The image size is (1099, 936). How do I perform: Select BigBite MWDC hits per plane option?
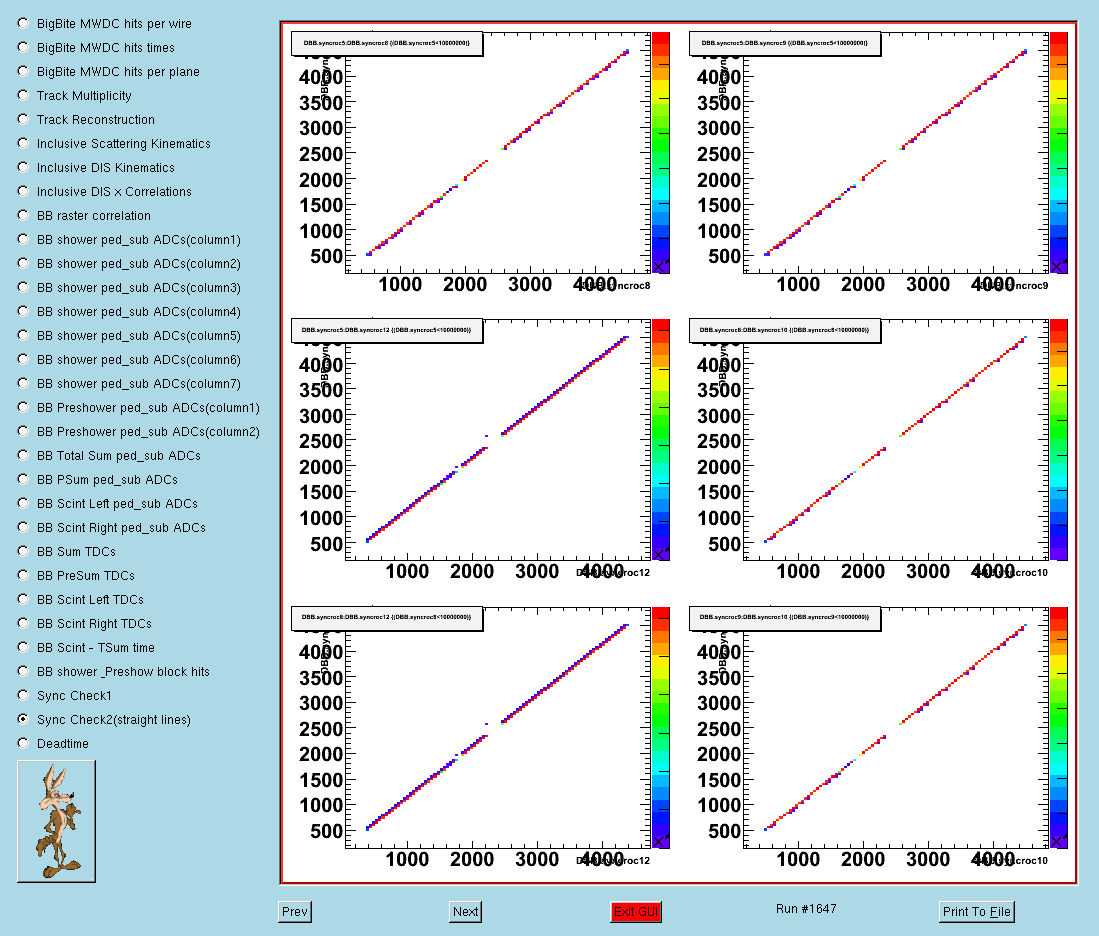point(23,71)
